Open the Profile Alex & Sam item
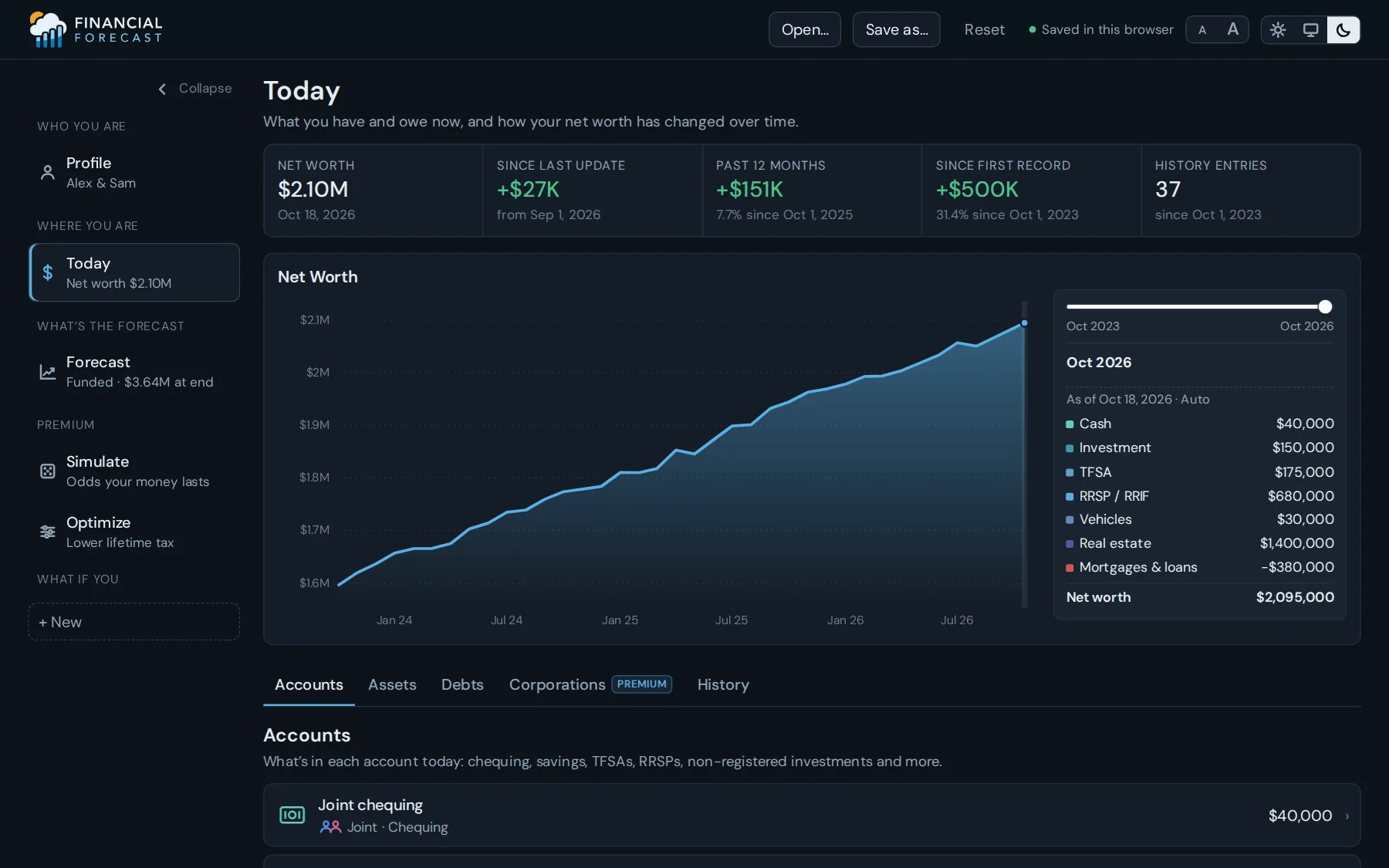The image size is (1389, 868). [x=134, y=173]
